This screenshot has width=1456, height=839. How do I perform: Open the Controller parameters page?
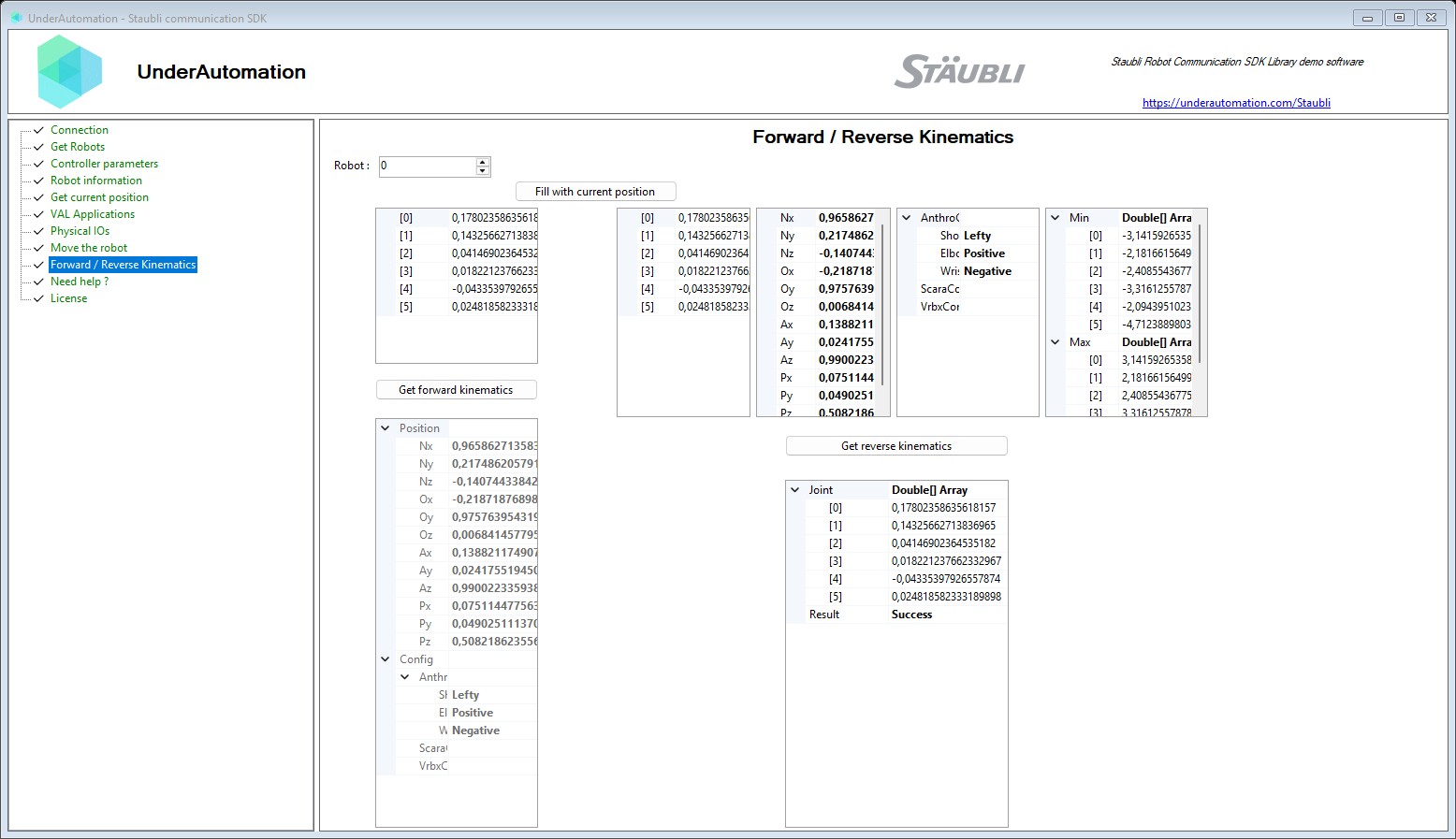(104, 163)
